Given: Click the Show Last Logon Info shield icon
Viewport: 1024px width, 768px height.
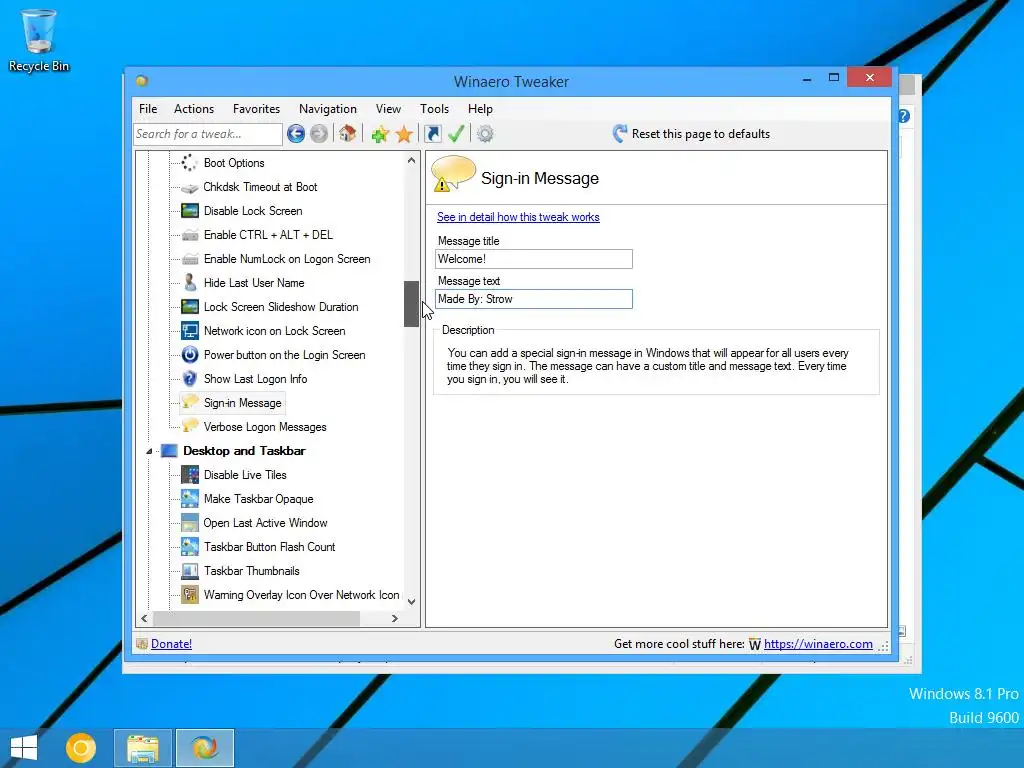Looking at the screenshot, I should pyautogui.click(x=189, y=379).
